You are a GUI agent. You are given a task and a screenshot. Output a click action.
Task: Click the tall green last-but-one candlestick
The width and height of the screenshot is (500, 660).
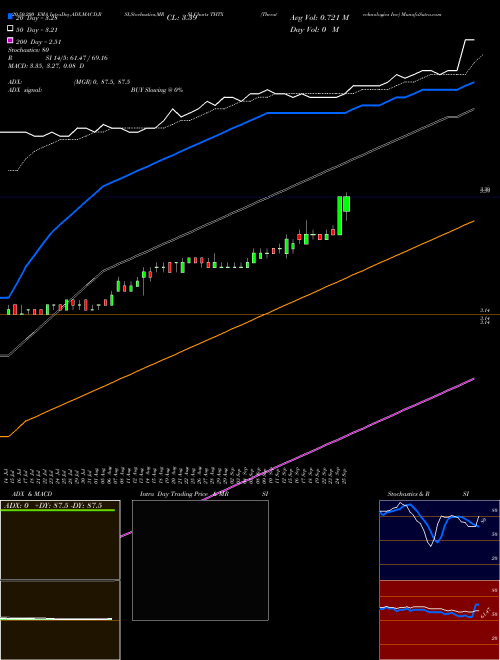pos(340,216)
